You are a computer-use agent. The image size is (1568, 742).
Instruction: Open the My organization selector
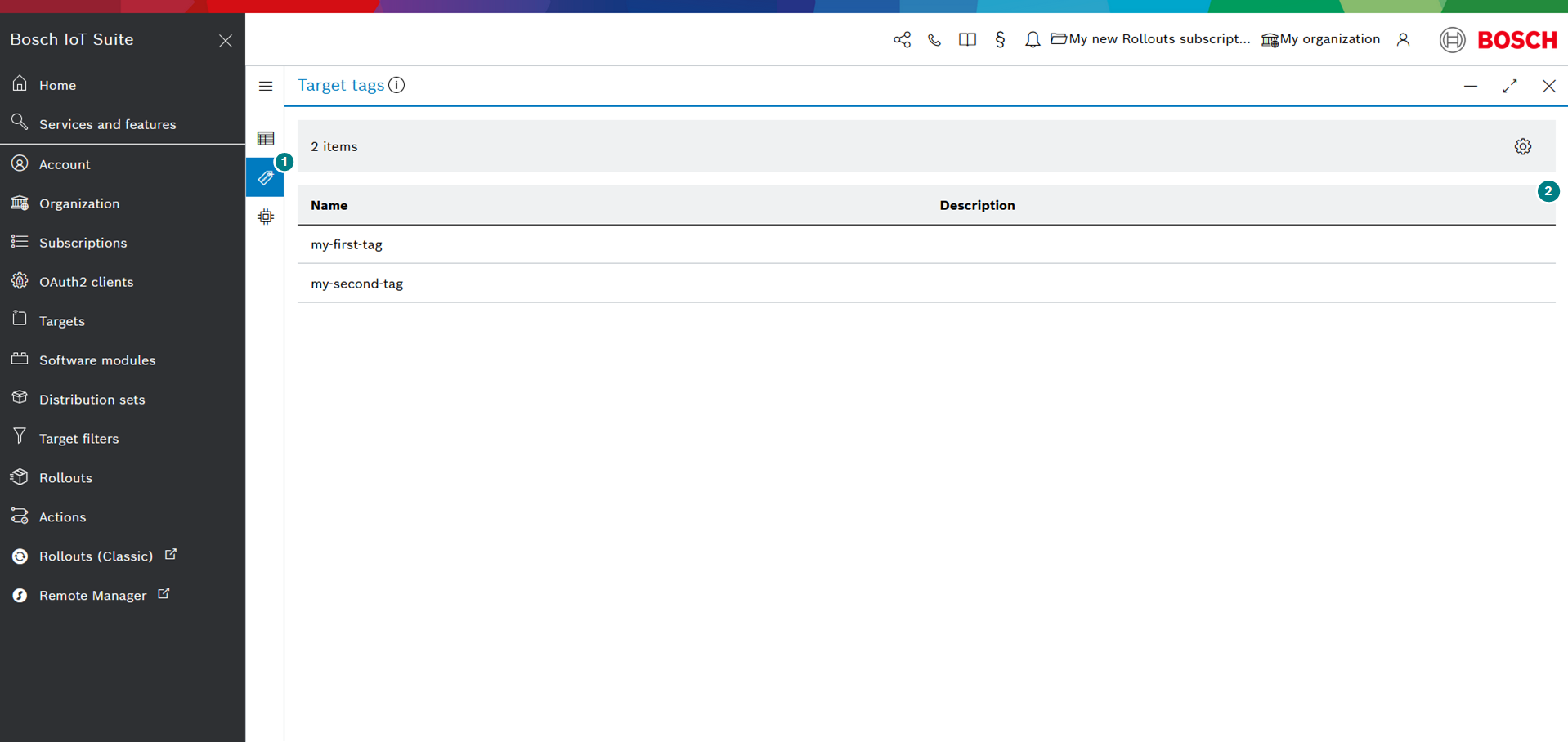pyautogui.click(x=1320, y=39)
